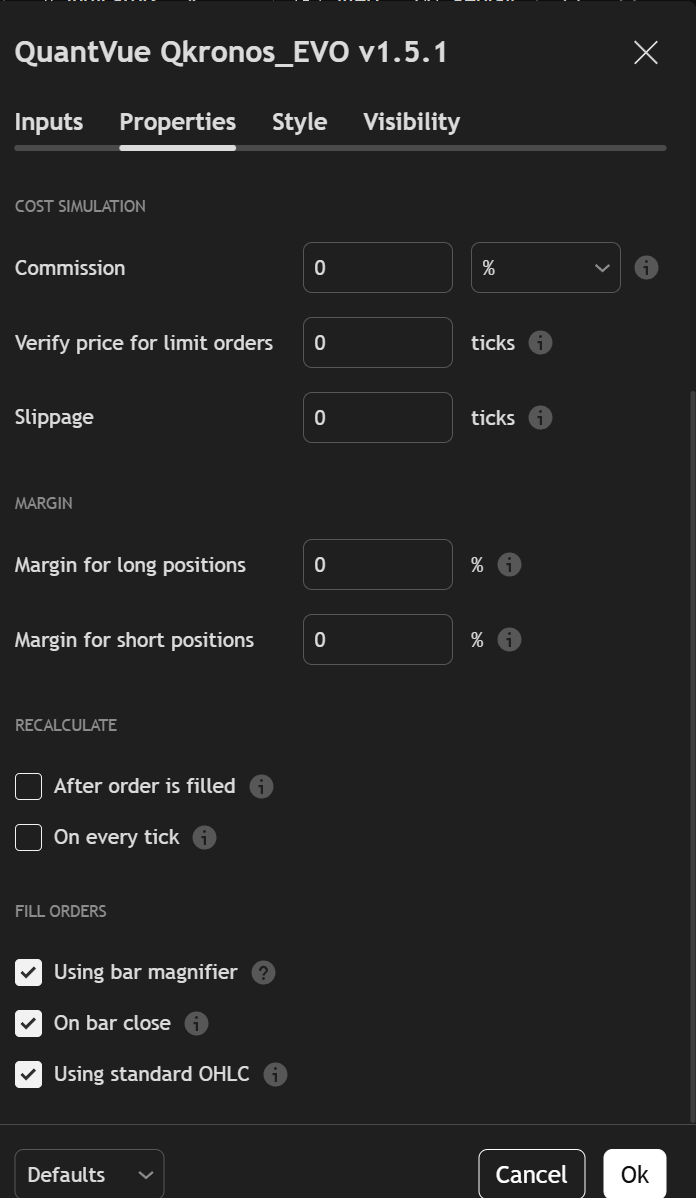
Task: Click info icon for Margin for long positions
Action: 509,565
